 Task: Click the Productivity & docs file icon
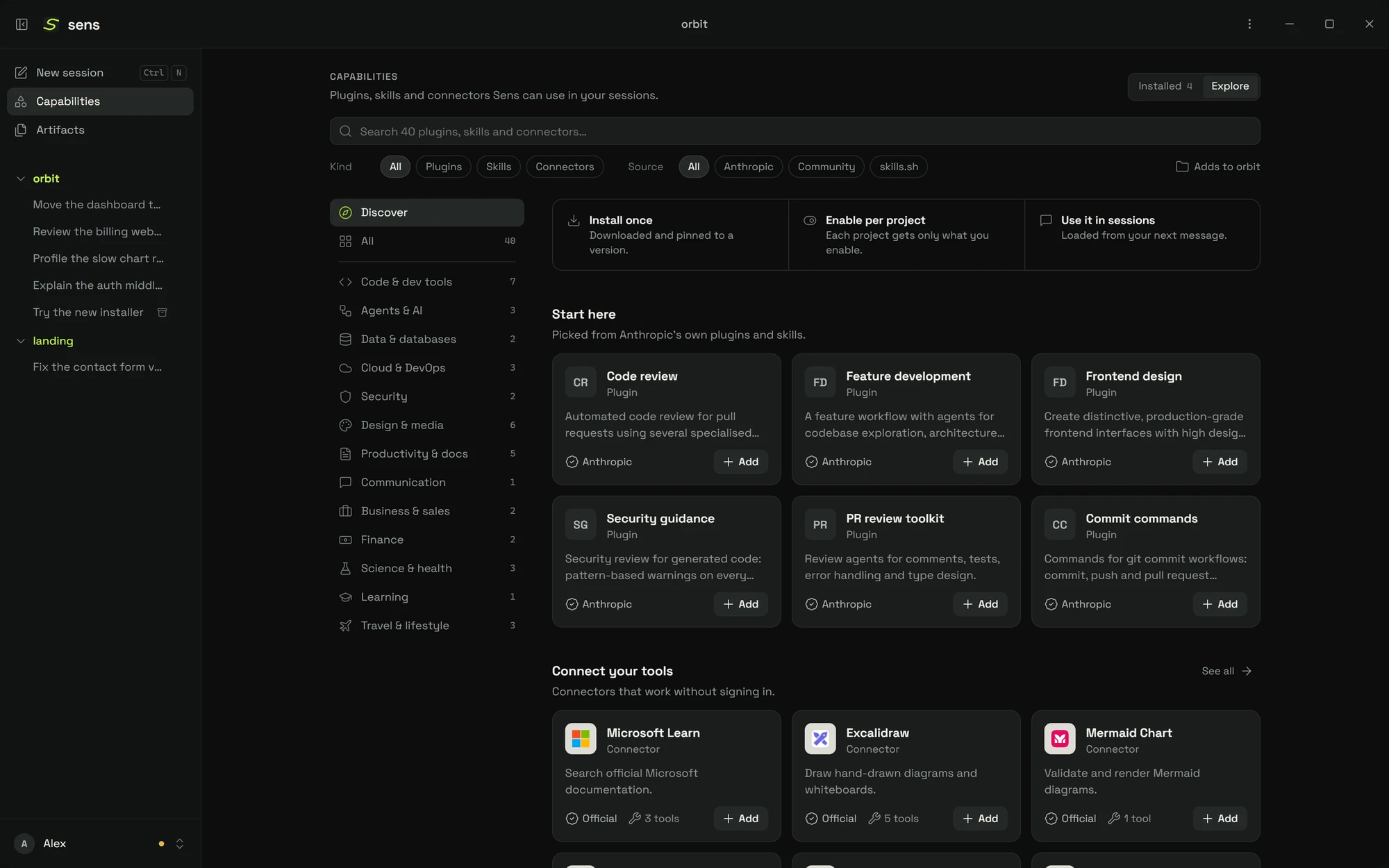point(345,453)
